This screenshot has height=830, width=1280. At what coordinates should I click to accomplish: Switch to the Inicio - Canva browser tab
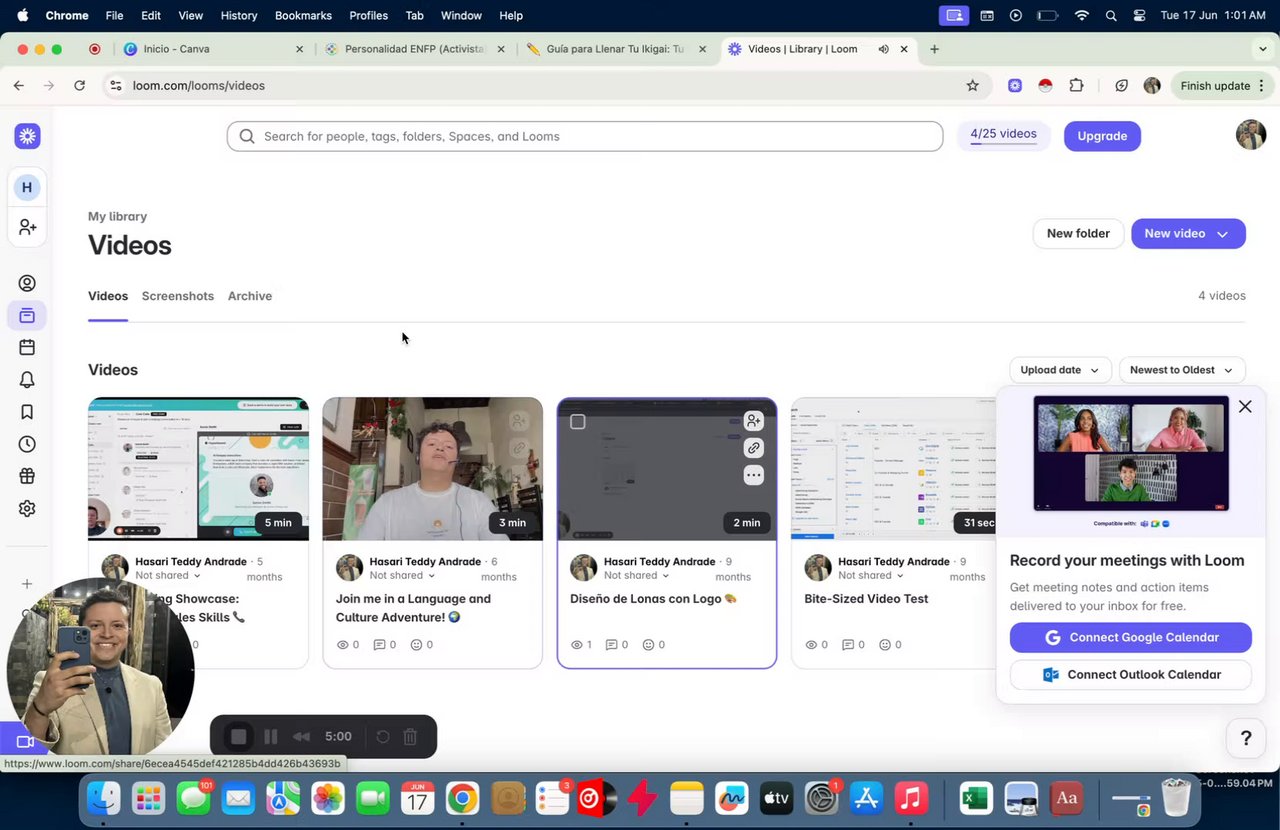(214, 49)
